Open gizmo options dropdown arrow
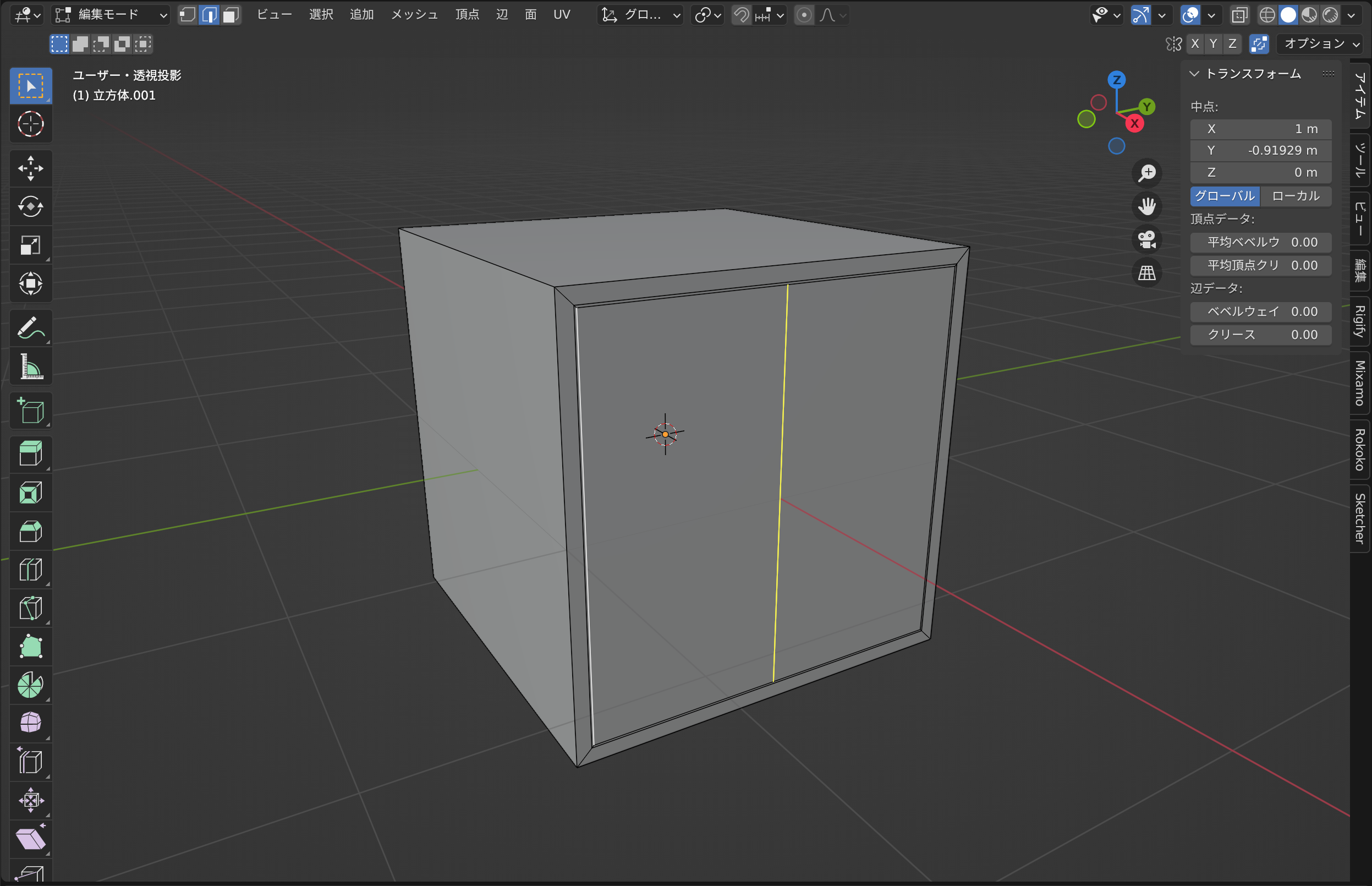The image size is (1372, 886). [x=1162, y=14]
